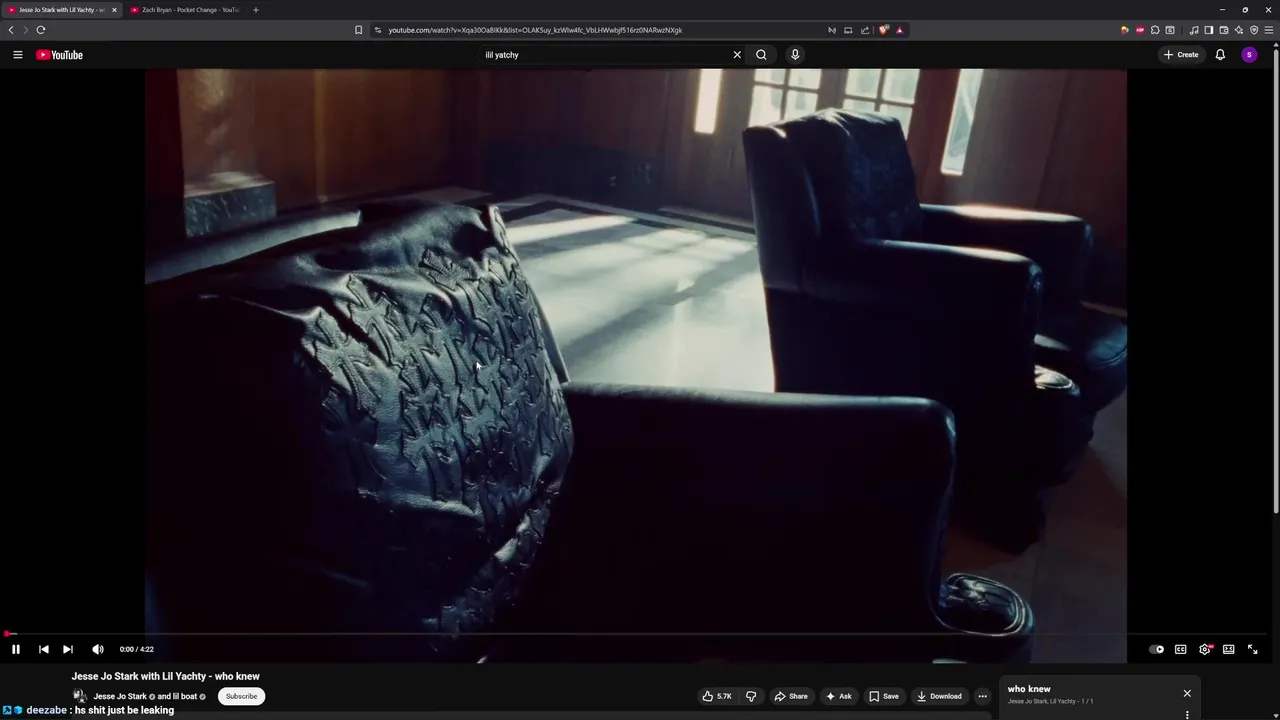Open the Leo AI sparkle icon
The width and height of the screenshot is (1280, 720).
point(1239,30)
